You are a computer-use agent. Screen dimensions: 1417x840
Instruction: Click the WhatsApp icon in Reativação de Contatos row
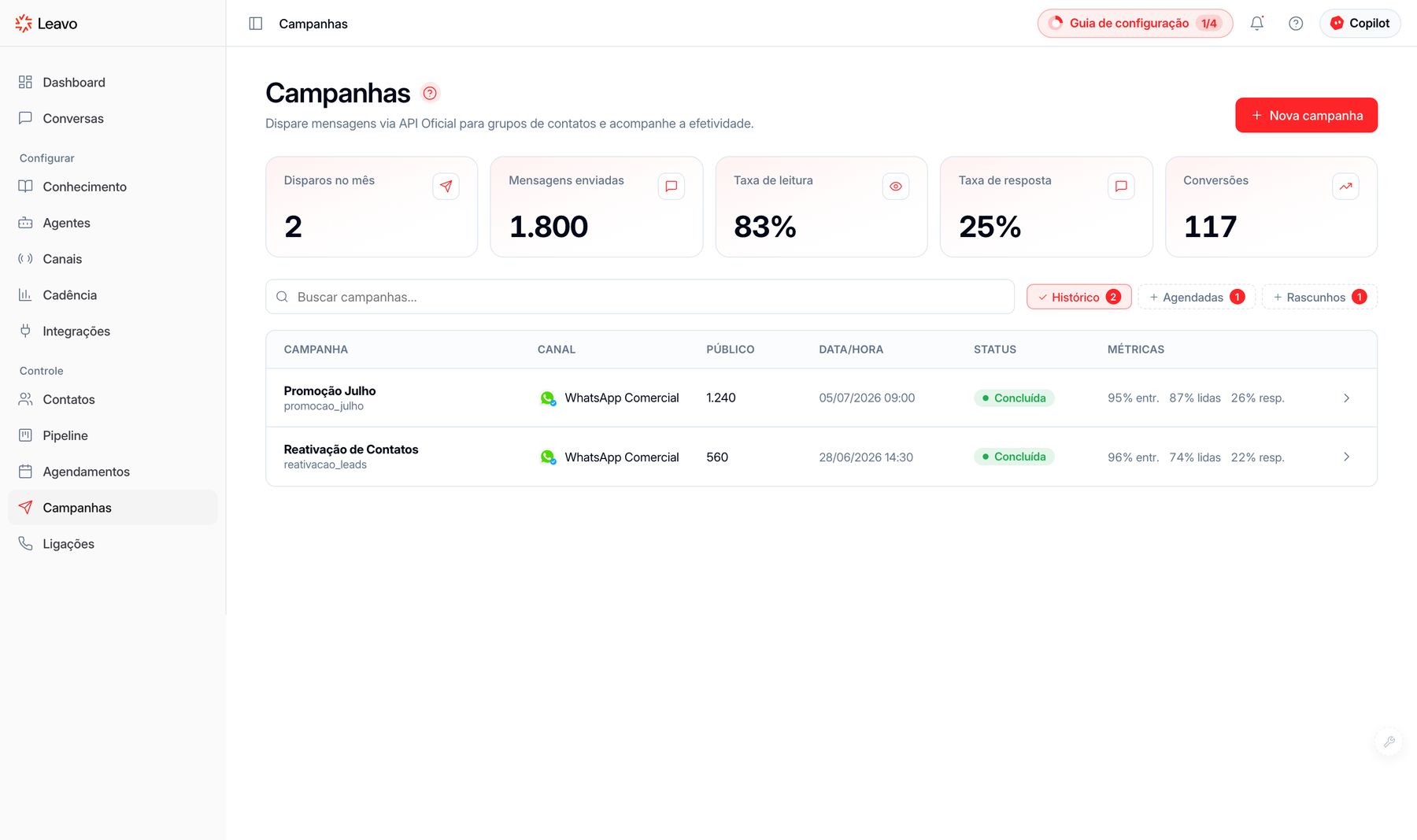click(x=548, y=457)
